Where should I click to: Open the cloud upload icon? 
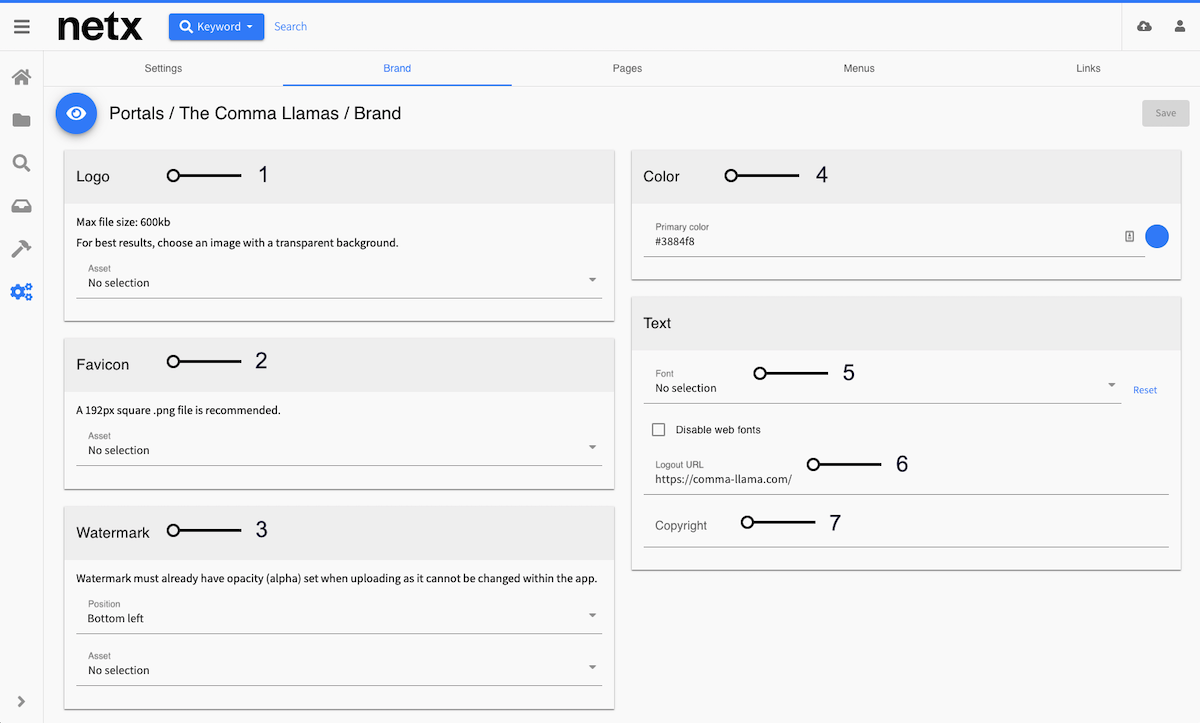[x=1145, y=27]
